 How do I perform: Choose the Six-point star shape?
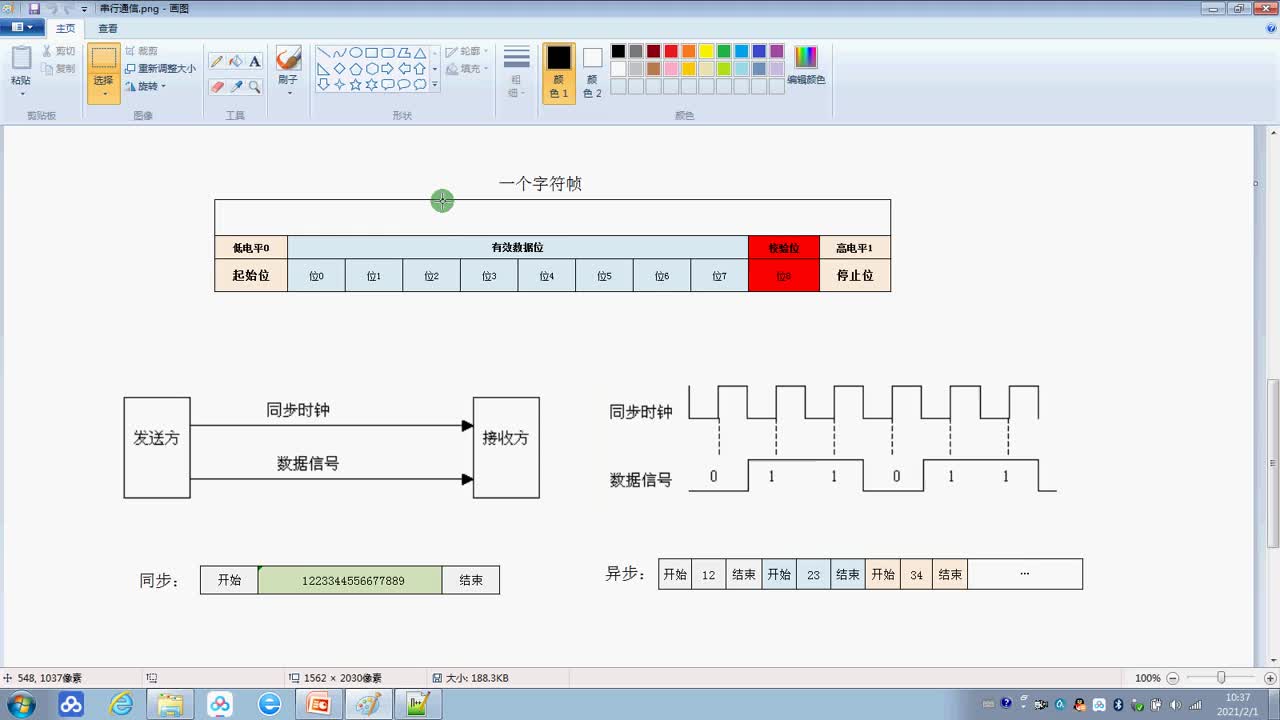[371, 85]
